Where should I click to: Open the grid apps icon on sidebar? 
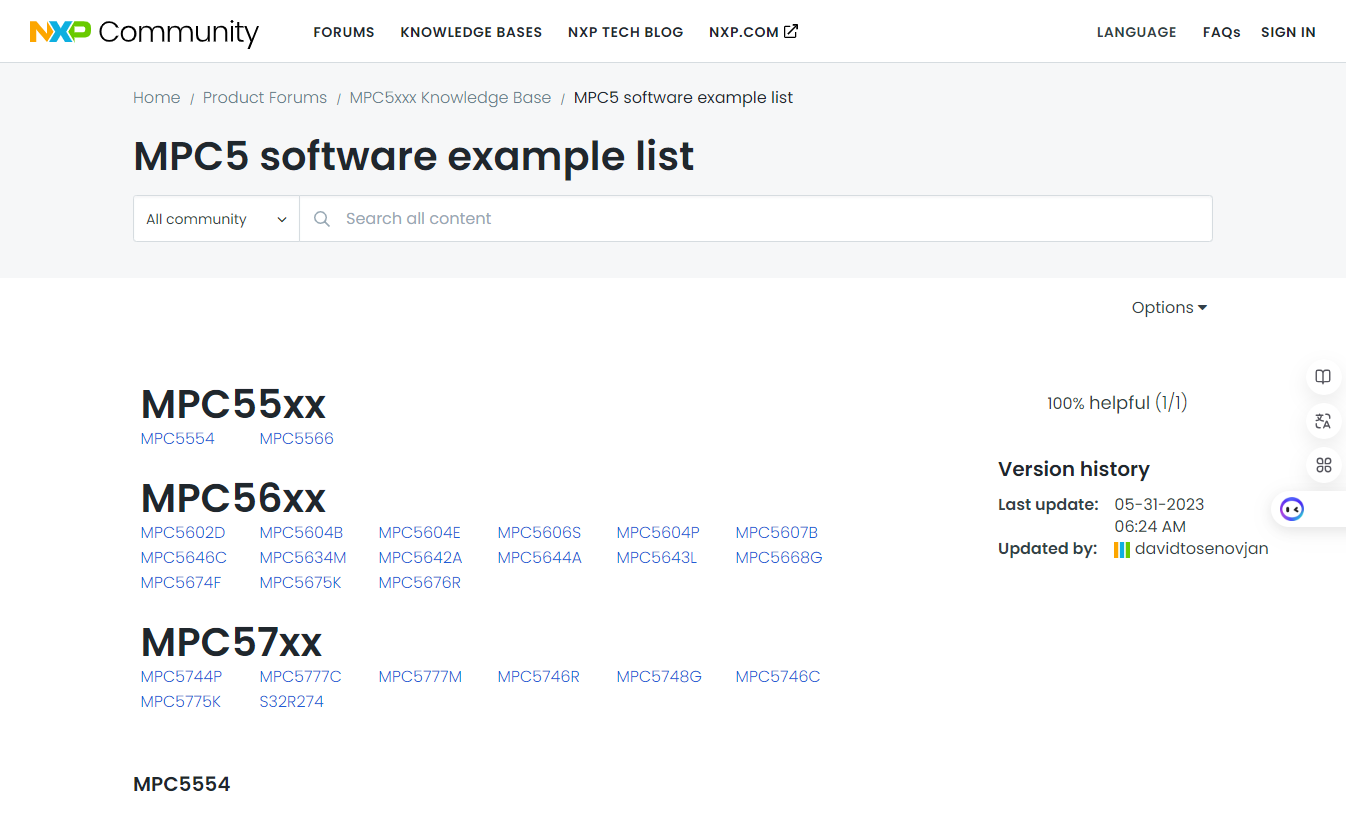click(x=1323, y=465)
